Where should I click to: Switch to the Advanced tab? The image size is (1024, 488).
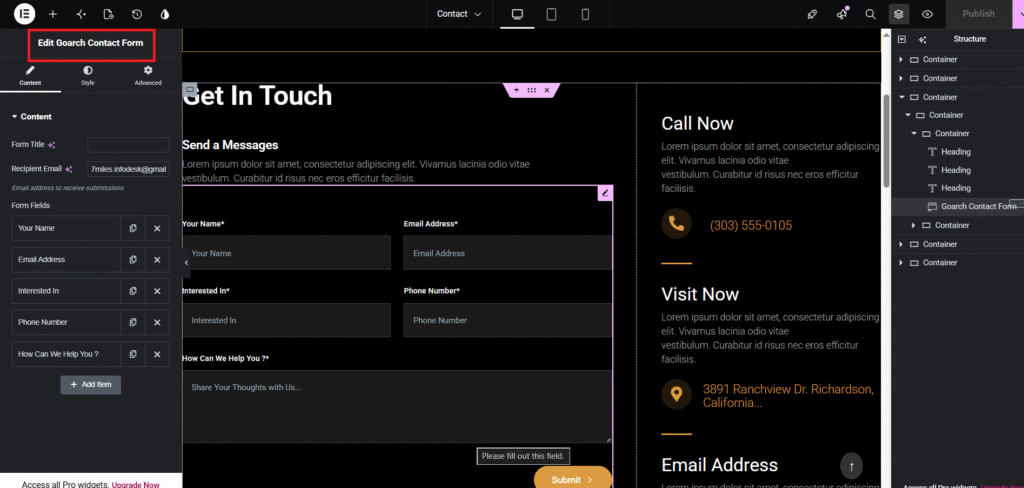pos(148,76)
